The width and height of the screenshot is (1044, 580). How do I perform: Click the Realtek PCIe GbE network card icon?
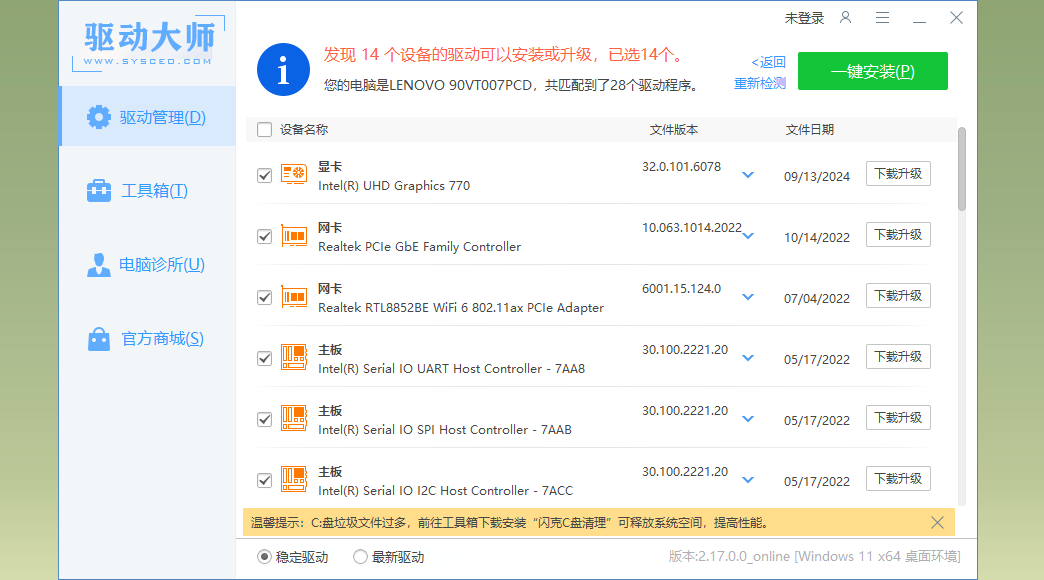tap(294, 236)
